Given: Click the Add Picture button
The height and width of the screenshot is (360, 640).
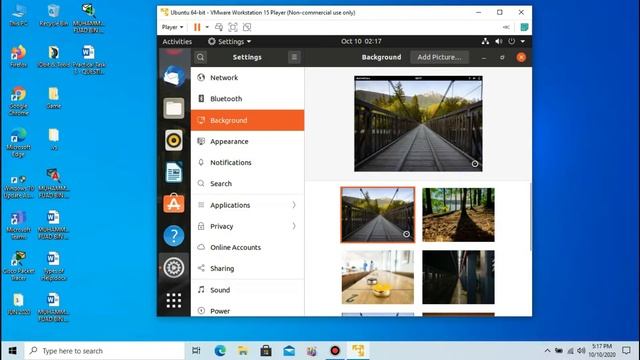Looking at the screenshot, I should (x=439, y=57).
